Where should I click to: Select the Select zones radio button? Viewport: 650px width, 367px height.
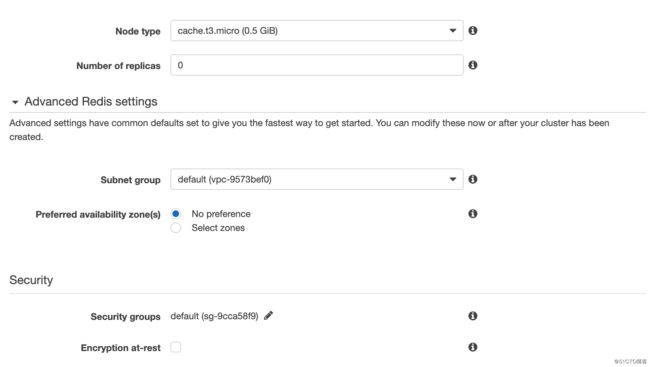[176, 228]
